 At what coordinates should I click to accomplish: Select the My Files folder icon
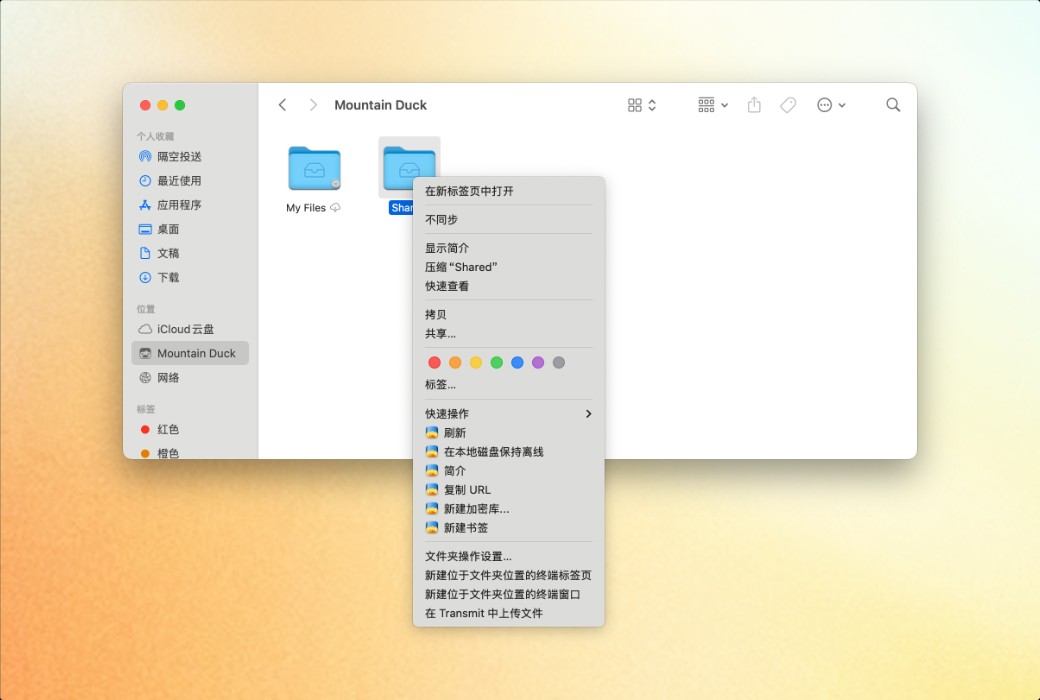coord(314,168)
